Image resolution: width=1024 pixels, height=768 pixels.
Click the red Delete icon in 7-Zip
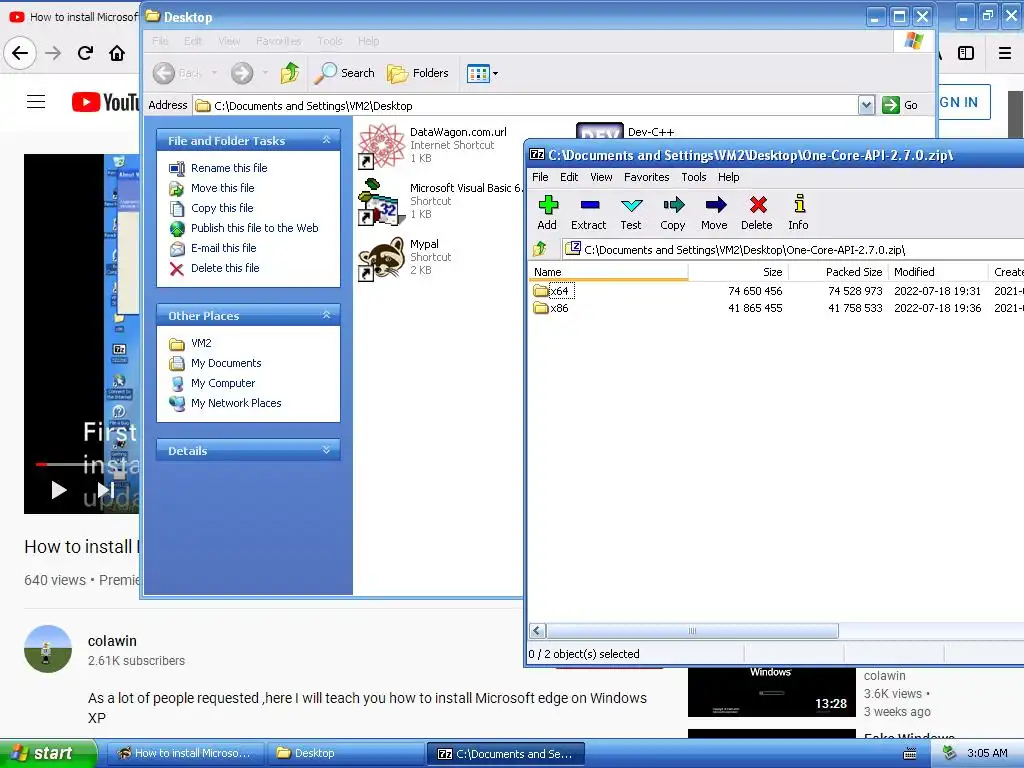click(757, 213)
